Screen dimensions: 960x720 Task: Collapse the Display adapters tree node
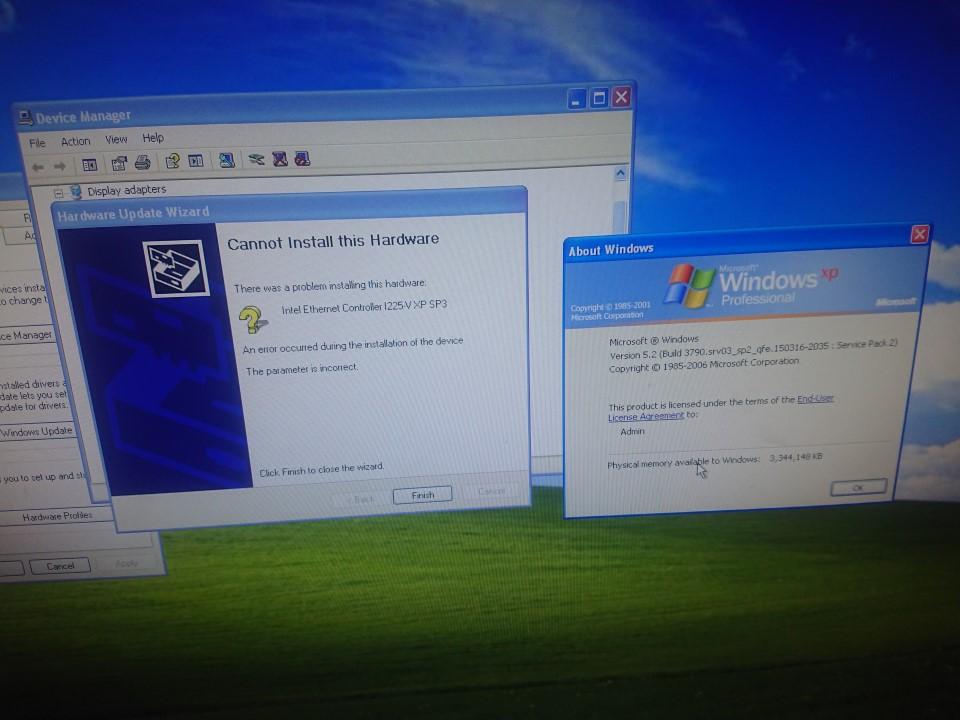point(59,193)
